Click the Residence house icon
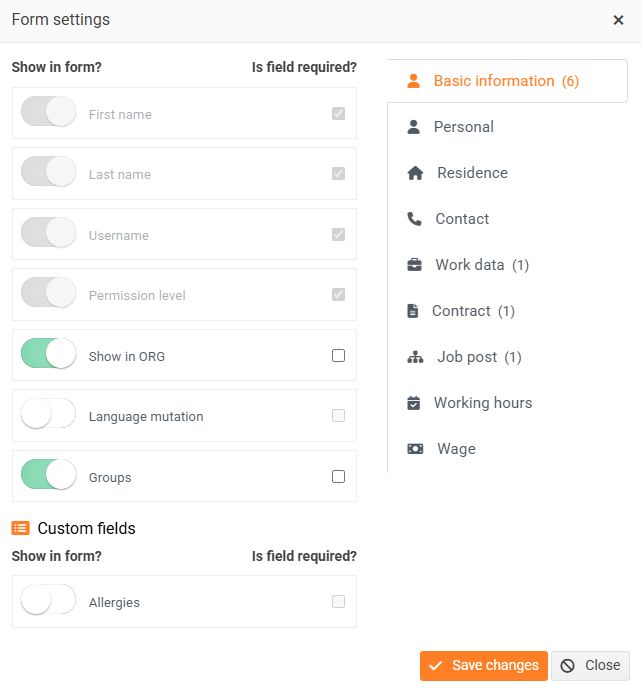 pyautogui.click(x=415, y=173)
